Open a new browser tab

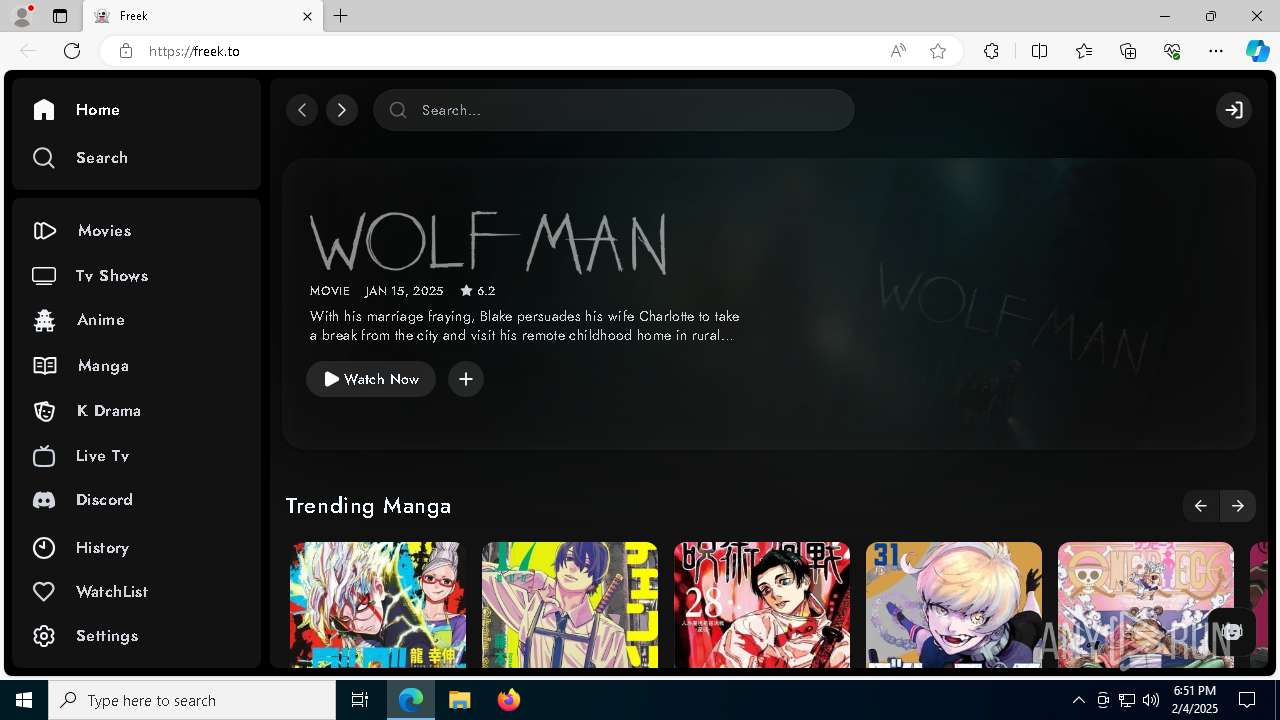click(341, 16)
